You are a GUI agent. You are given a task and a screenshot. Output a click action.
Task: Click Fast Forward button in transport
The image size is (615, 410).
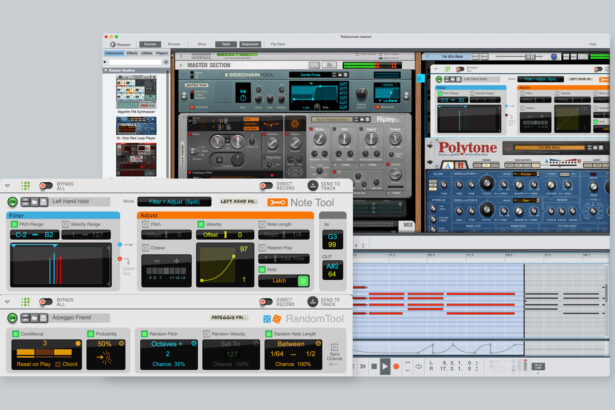pos(363,366)
